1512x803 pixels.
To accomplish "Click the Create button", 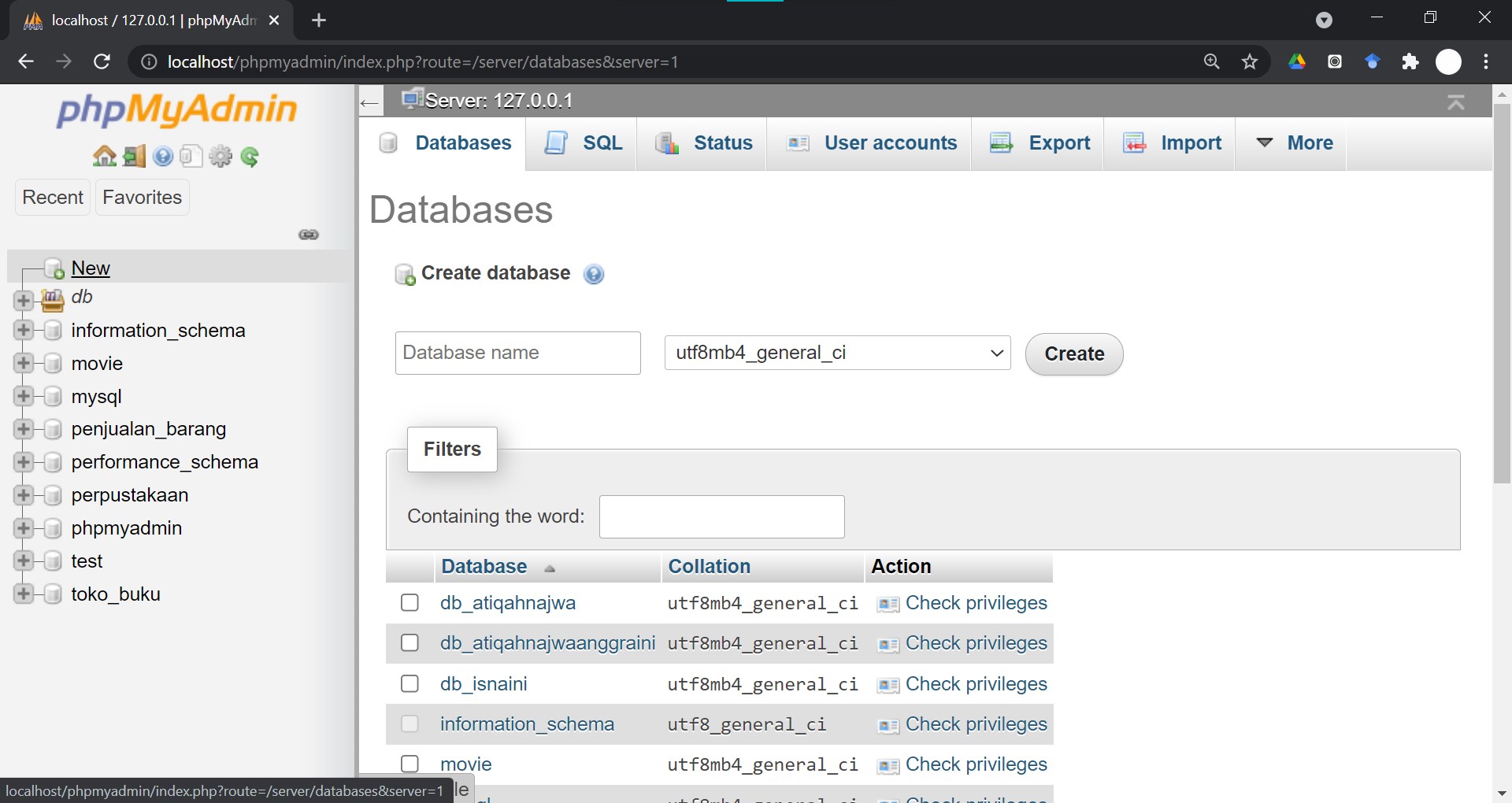I will point(1073,354).
